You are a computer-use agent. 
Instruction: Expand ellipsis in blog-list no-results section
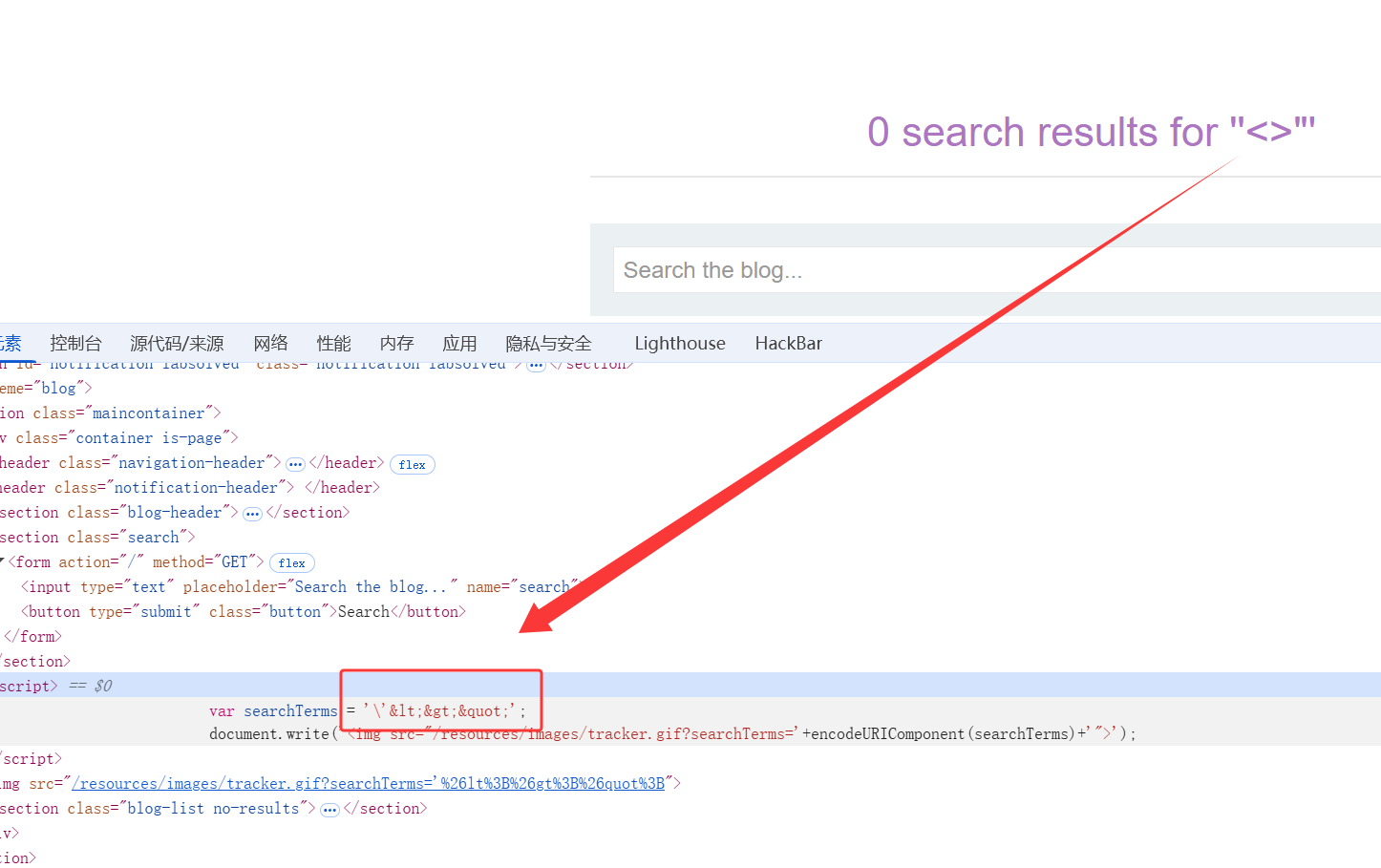click(329, 810)
